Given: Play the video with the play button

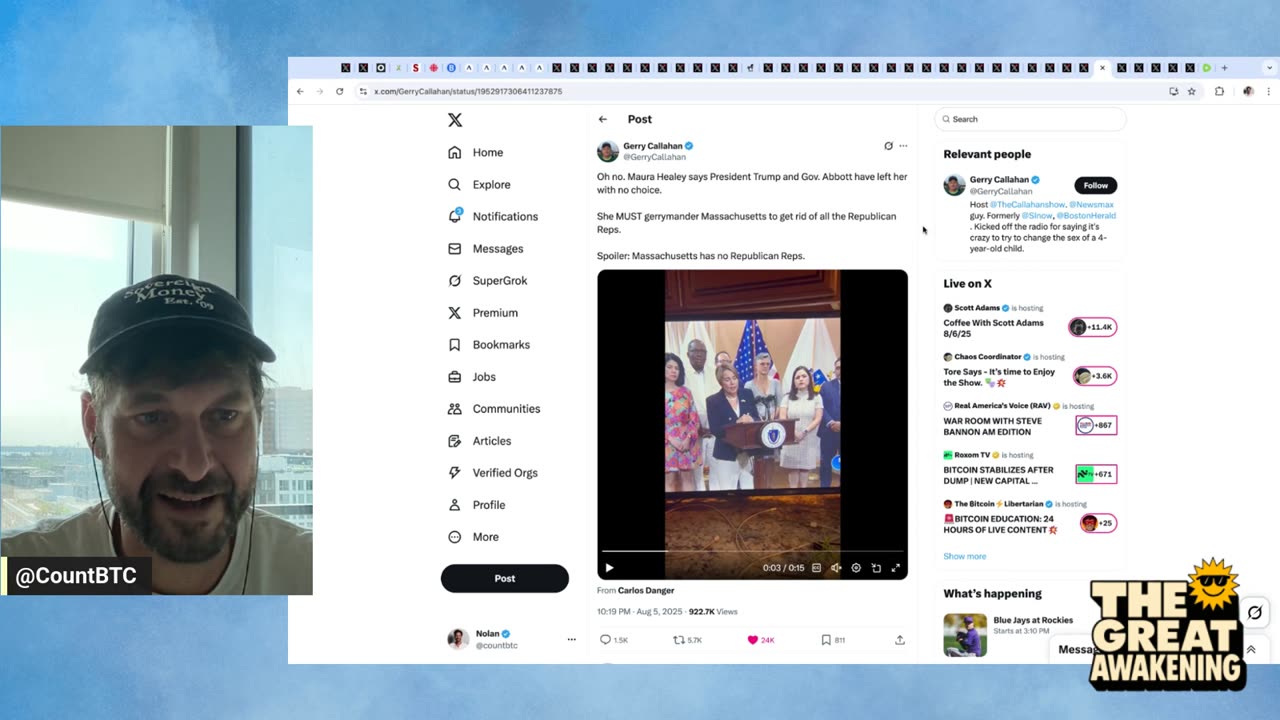Looking at the screenshot, I should pos(609,568).
